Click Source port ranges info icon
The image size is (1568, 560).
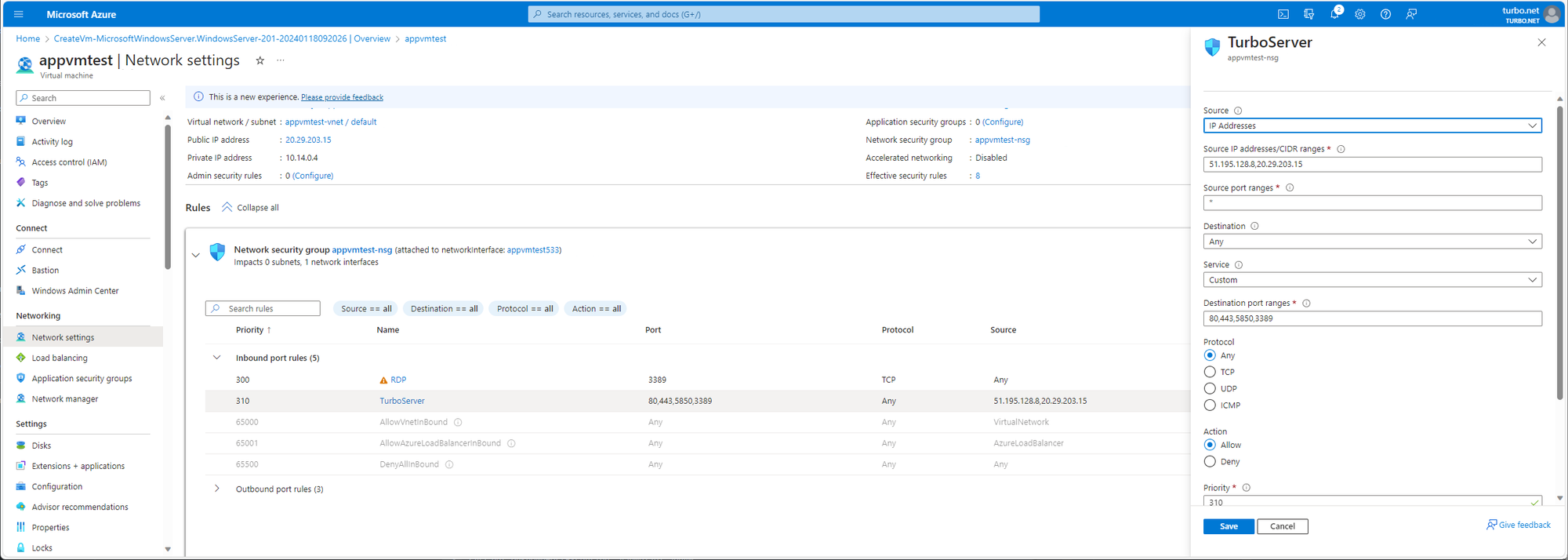[x=1290, y=187]
